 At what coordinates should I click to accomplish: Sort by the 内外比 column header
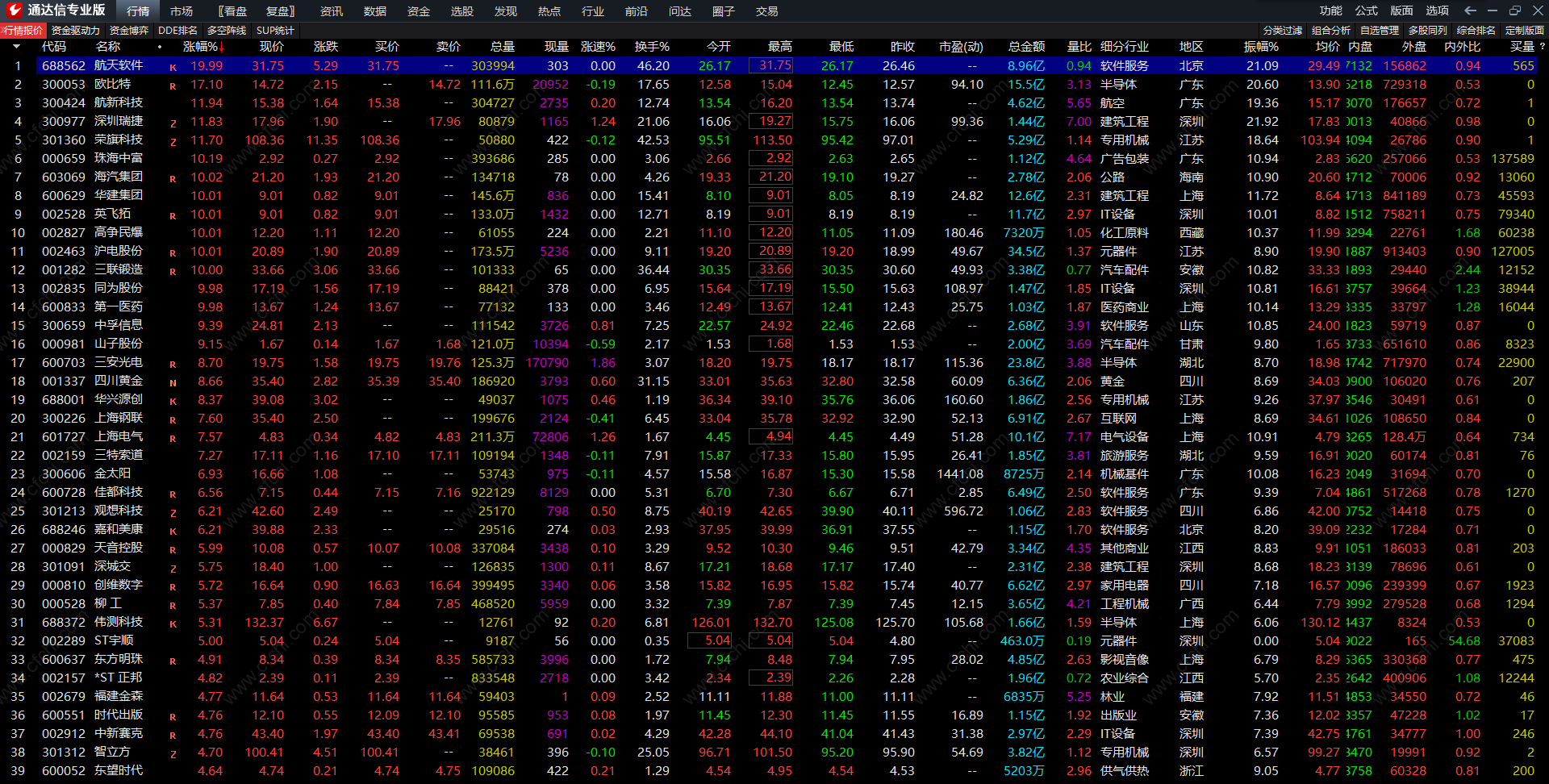pyautogui.click(x=1462, y=47)
